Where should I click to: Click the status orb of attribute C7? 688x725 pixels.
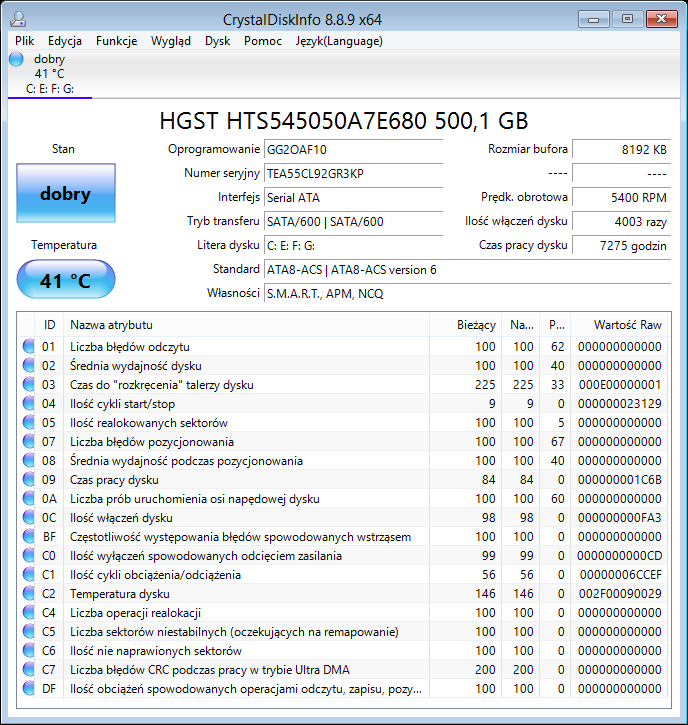pyautogui.click(x=28, y=669)
